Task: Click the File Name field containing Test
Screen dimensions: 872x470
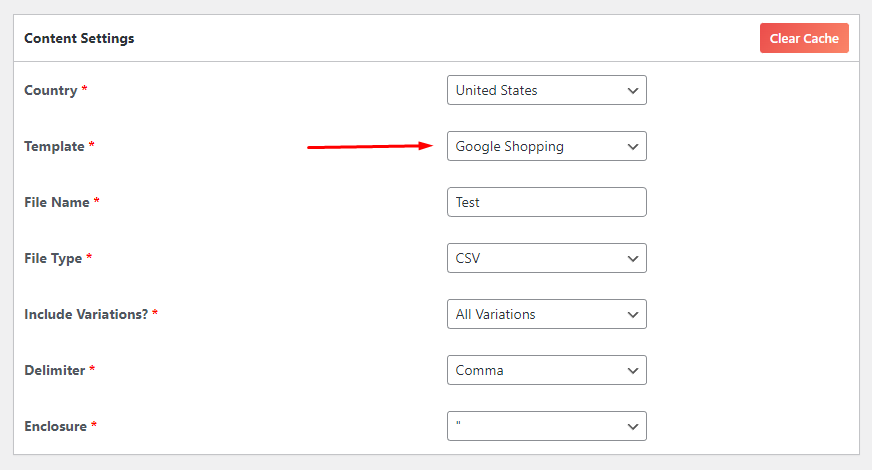Action: click(546, 202)
